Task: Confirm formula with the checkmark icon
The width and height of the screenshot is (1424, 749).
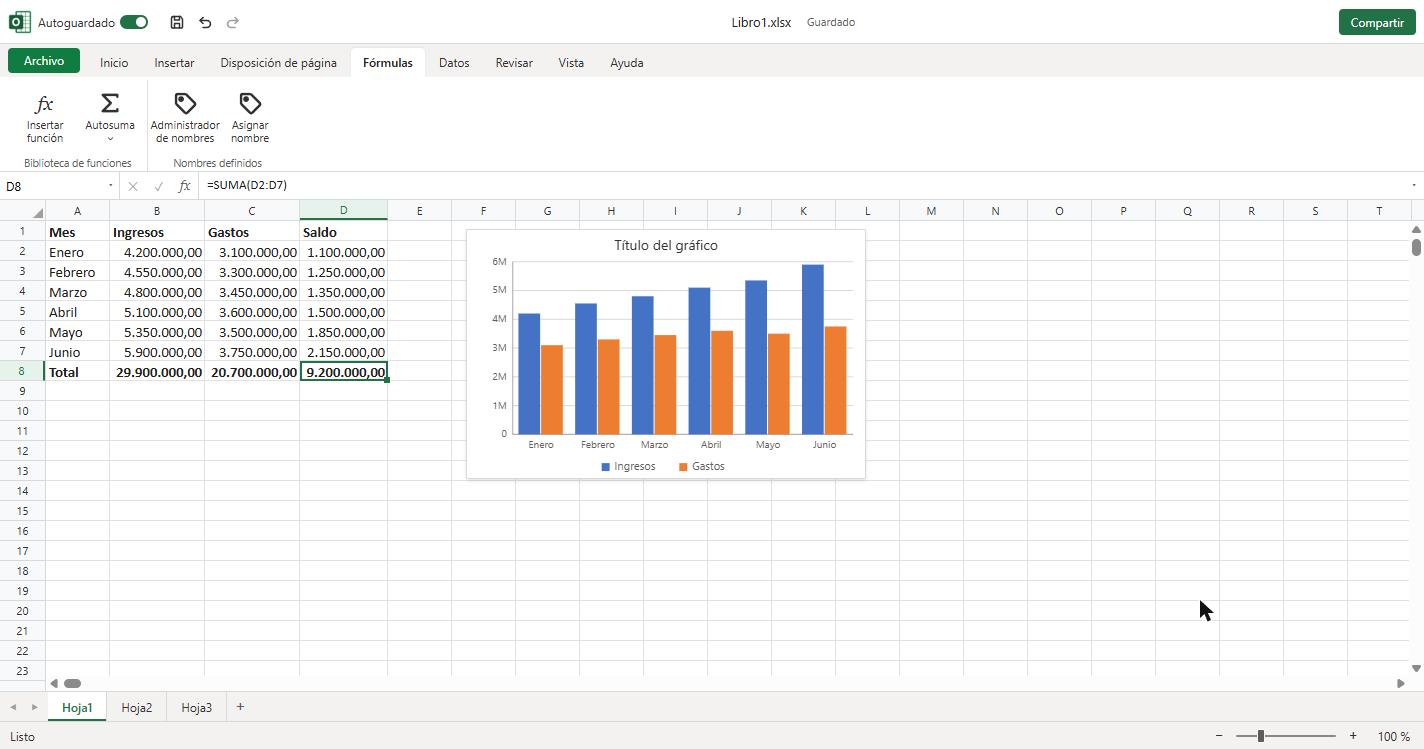Action: [x=158, y=186]
